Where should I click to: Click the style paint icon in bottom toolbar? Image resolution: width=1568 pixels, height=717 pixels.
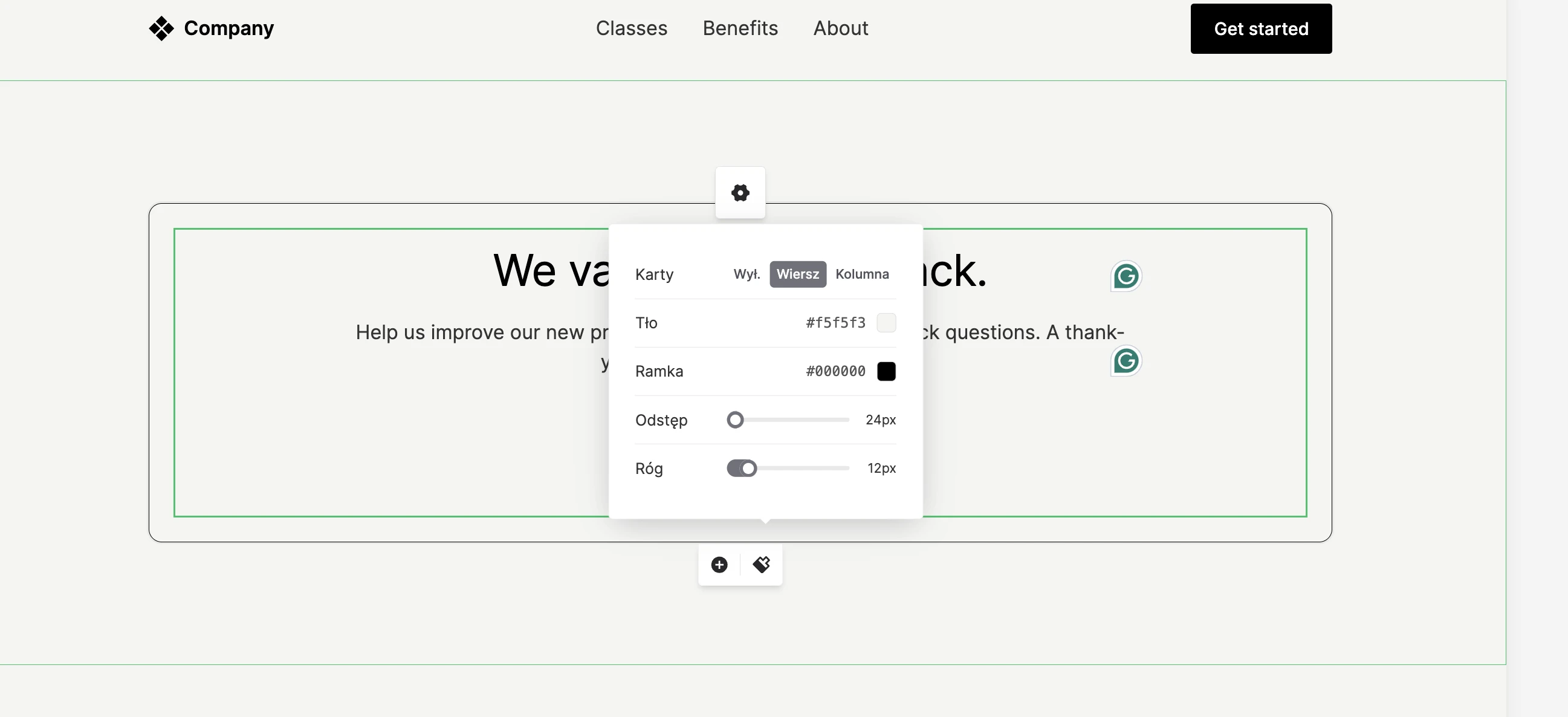point(761,565)
